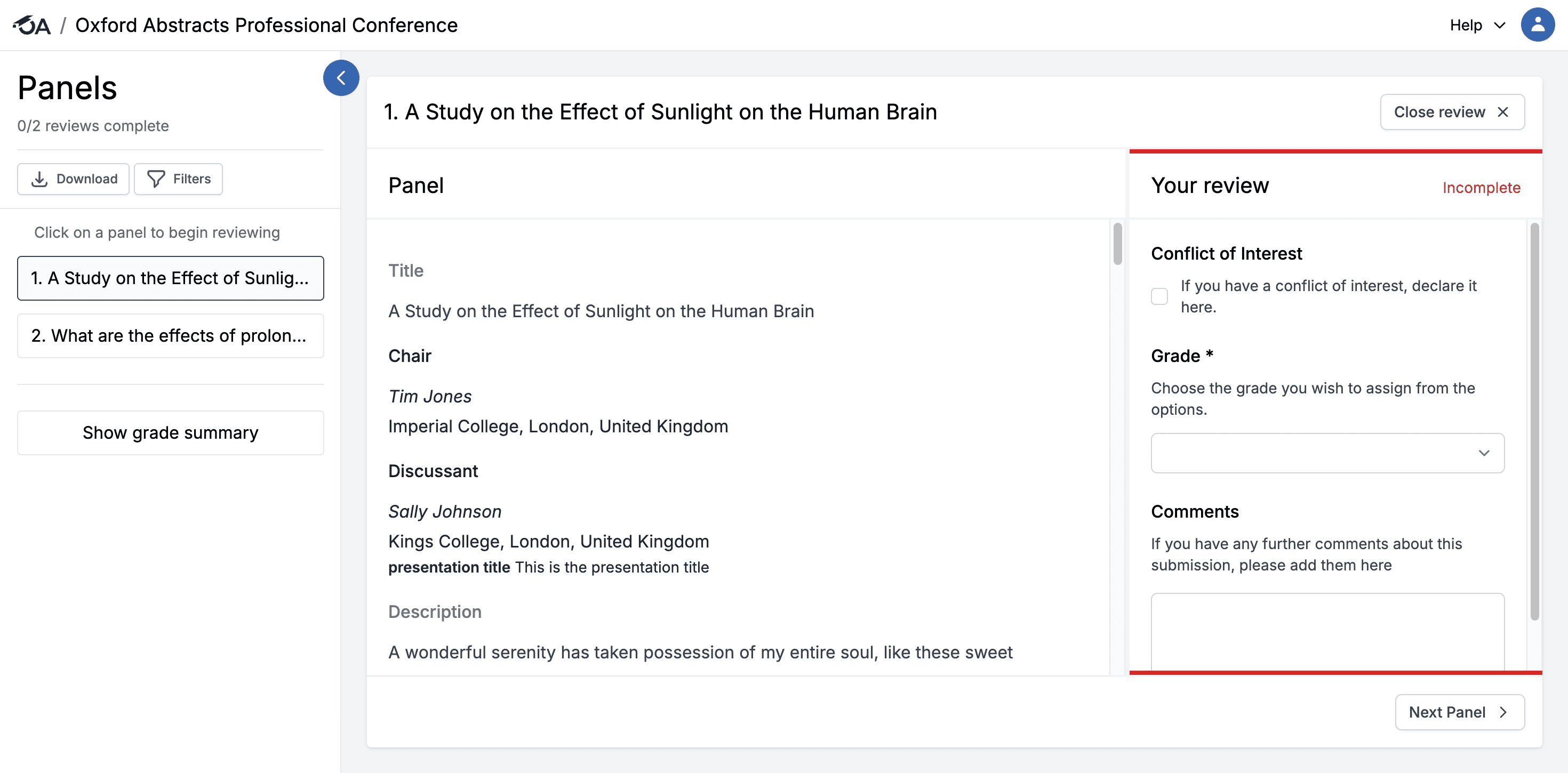
Task: Click the Download button
Action: (x=73, y=179)
